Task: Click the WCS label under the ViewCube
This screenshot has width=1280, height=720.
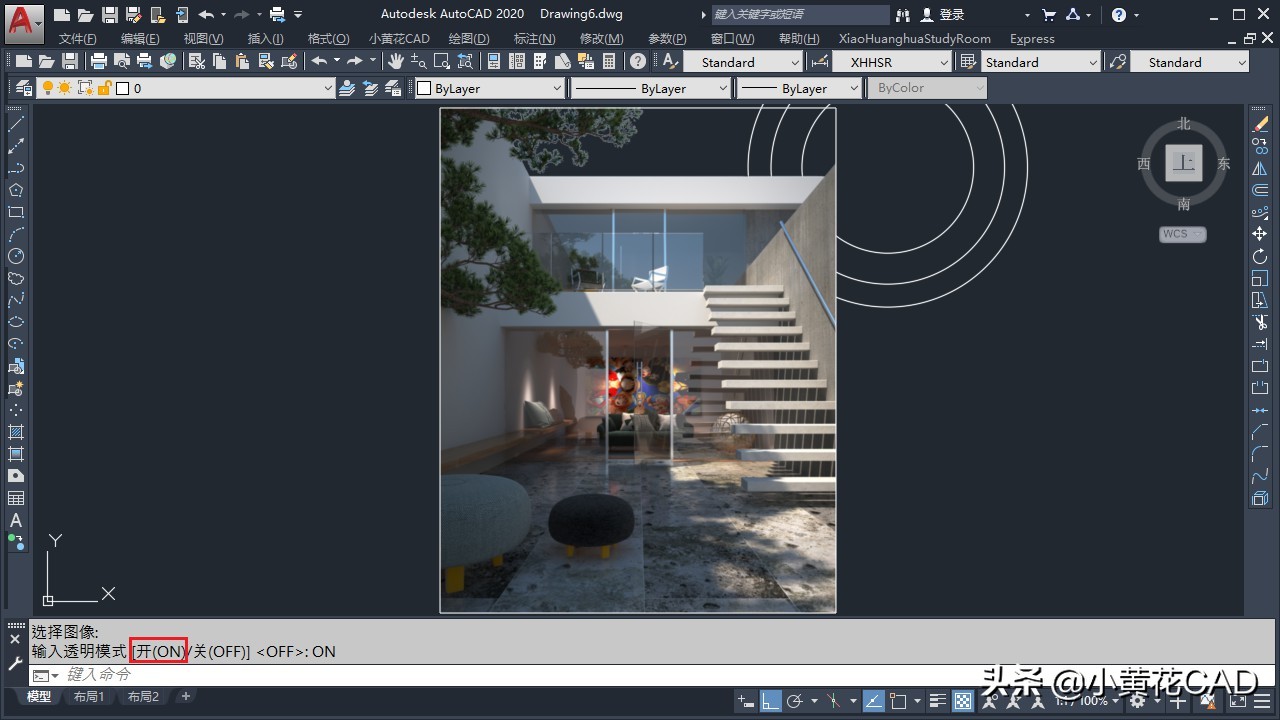Action: (1183, 234)
